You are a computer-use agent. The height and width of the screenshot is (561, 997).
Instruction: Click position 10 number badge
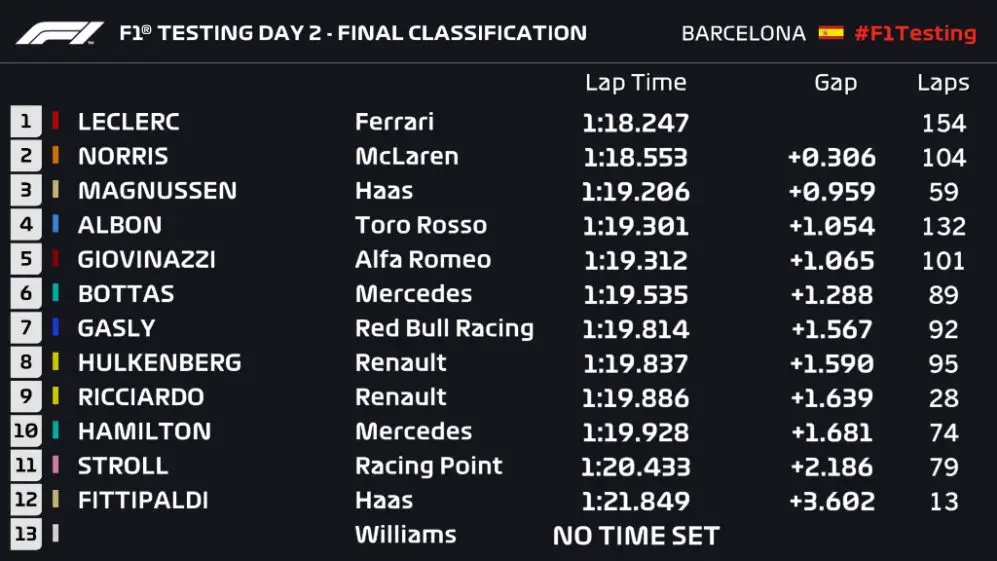pos(25,431)
